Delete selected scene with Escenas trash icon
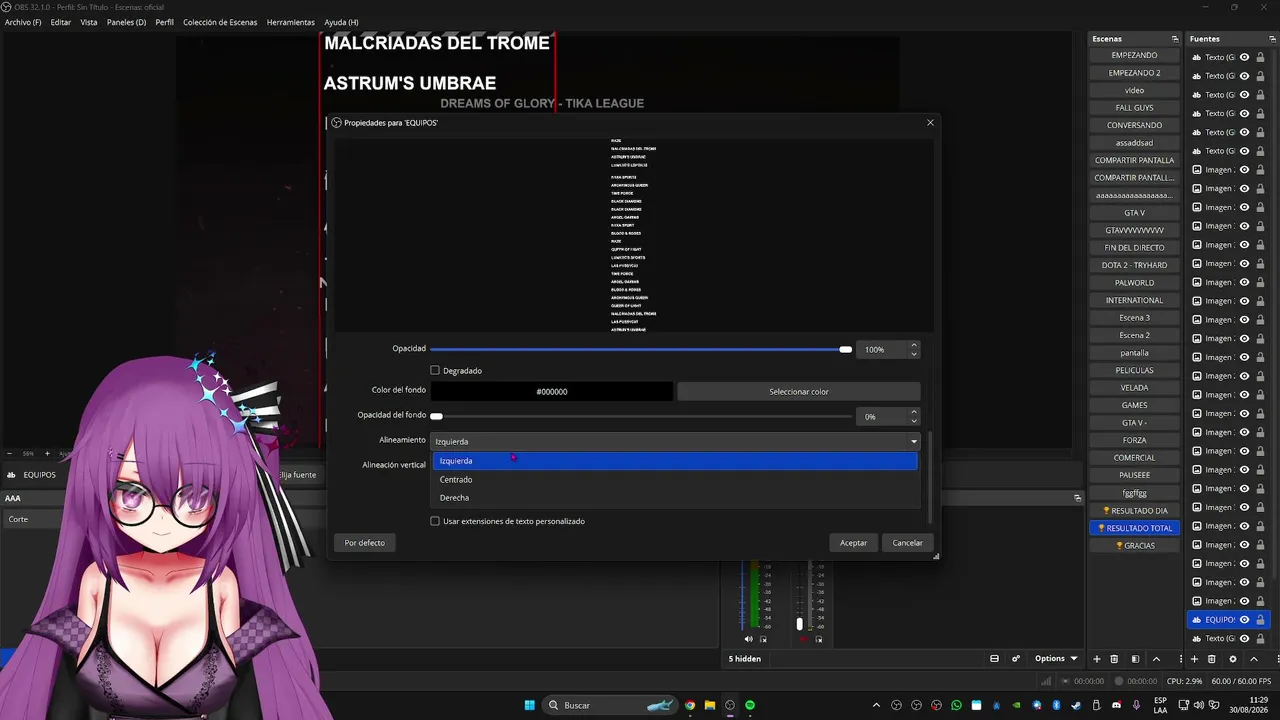 [1116, 659]
